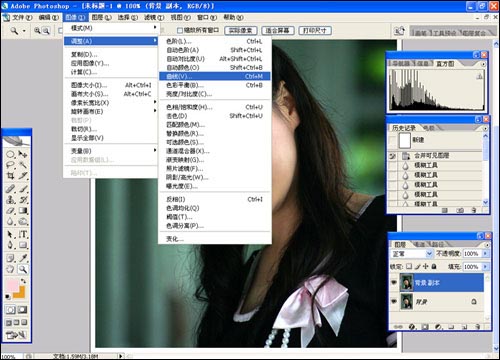Click 适合屏幕 button

pyautogui.click(x=277, y=31)
